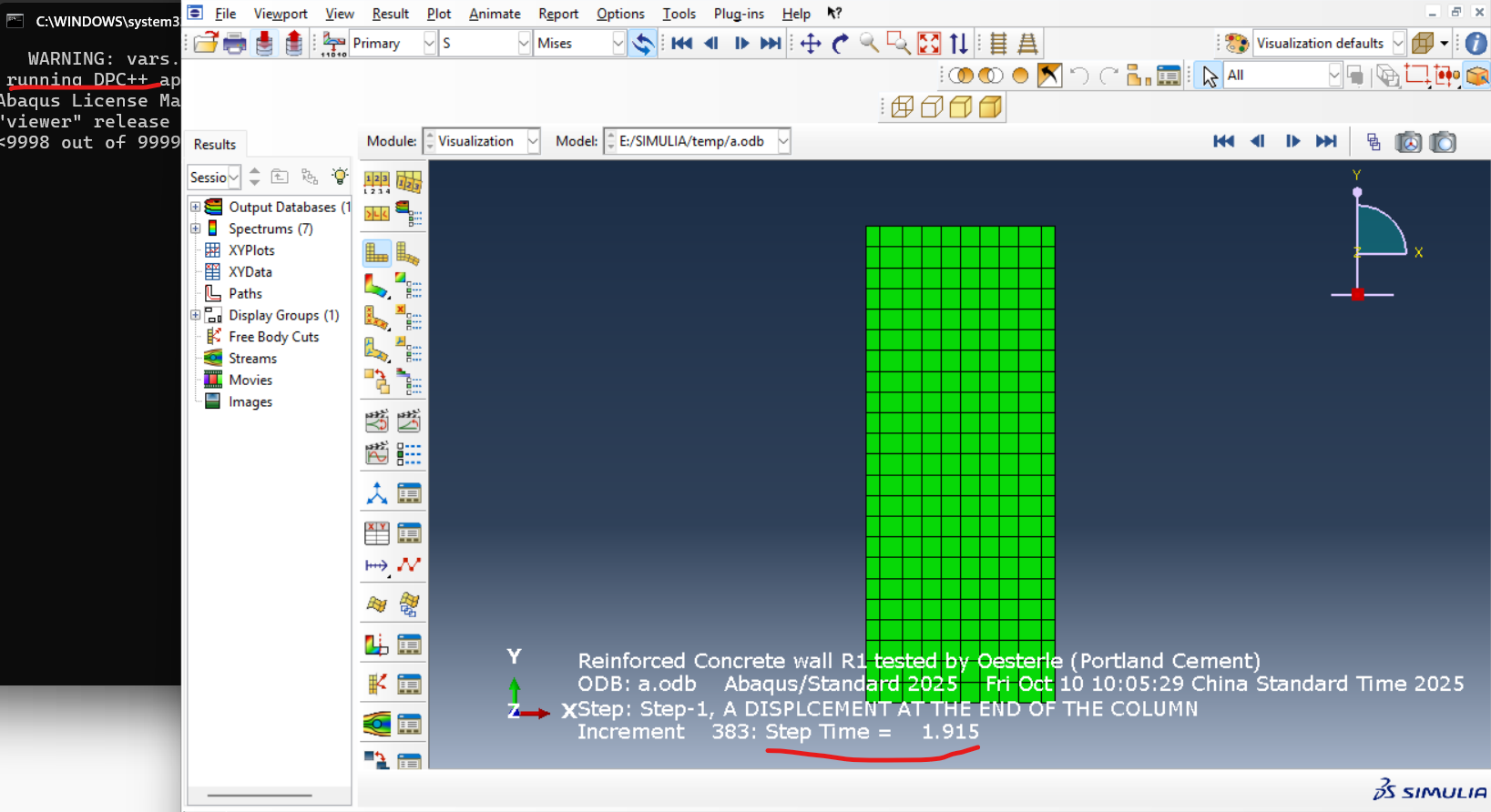Select the Box Zoom tool
Viewport: 1491px width, 812px height.
tap(899, 43)
